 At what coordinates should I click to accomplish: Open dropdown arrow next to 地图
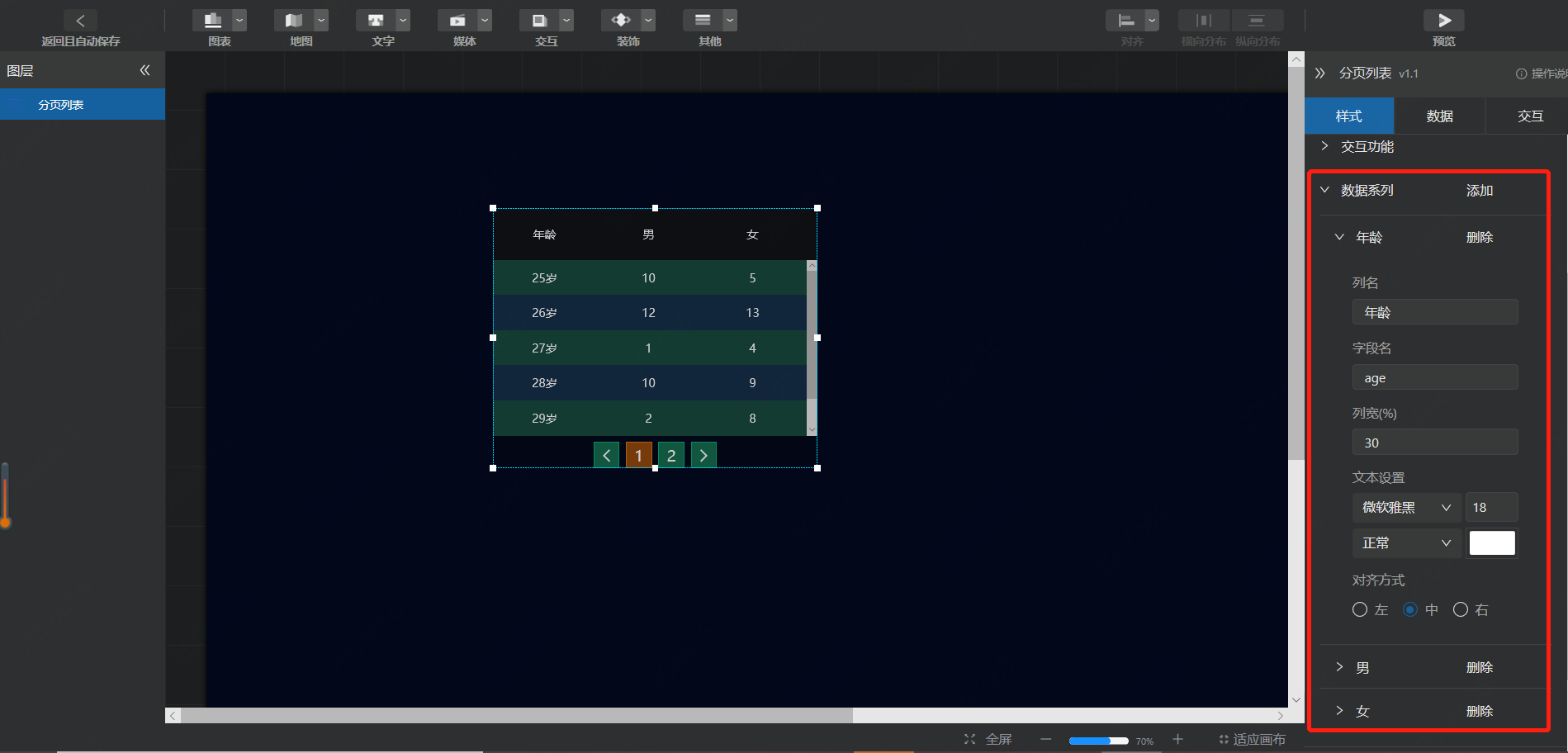(321, 21)
